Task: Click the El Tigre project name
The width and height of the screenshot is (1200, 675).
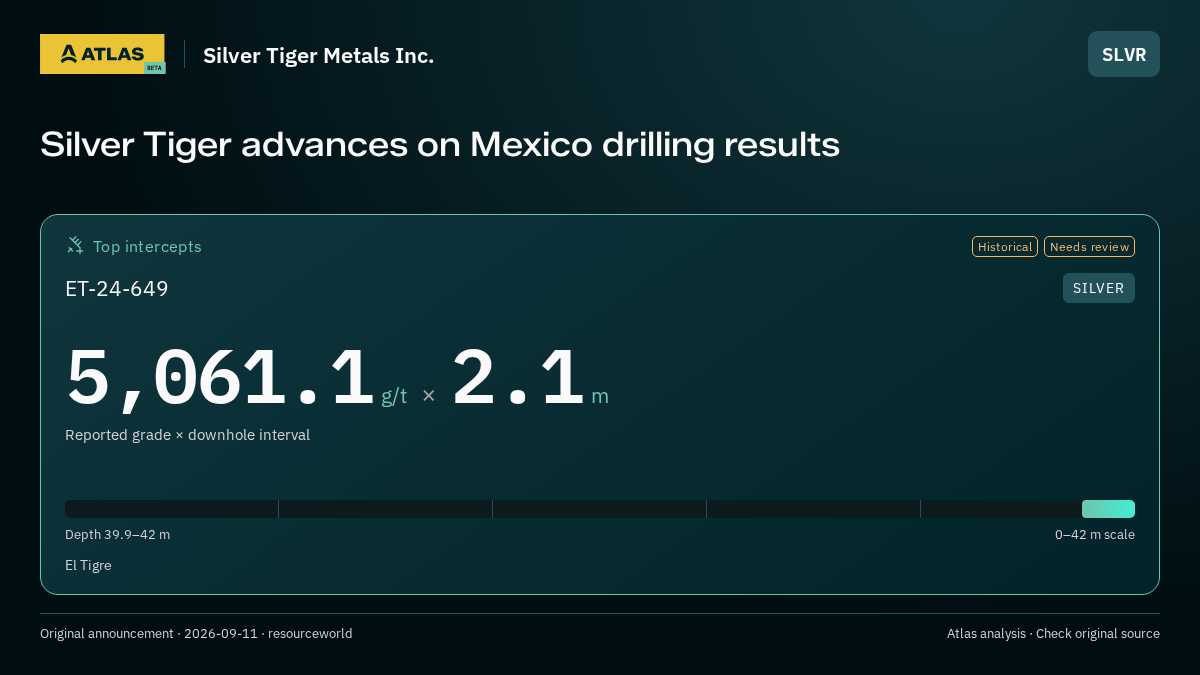Action: pos(88,566)
